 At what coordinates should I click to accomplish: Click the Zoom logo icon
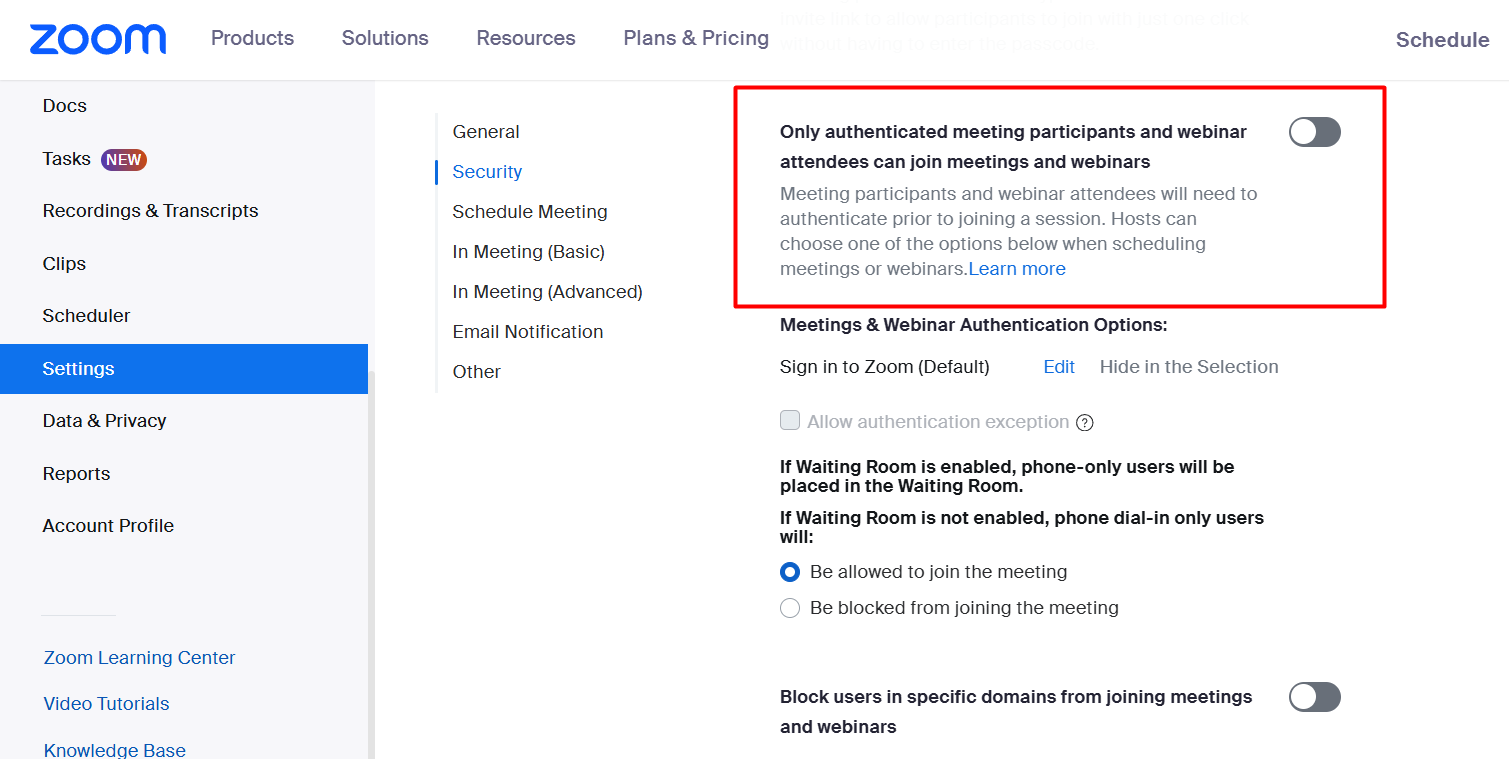pos(98,39)
